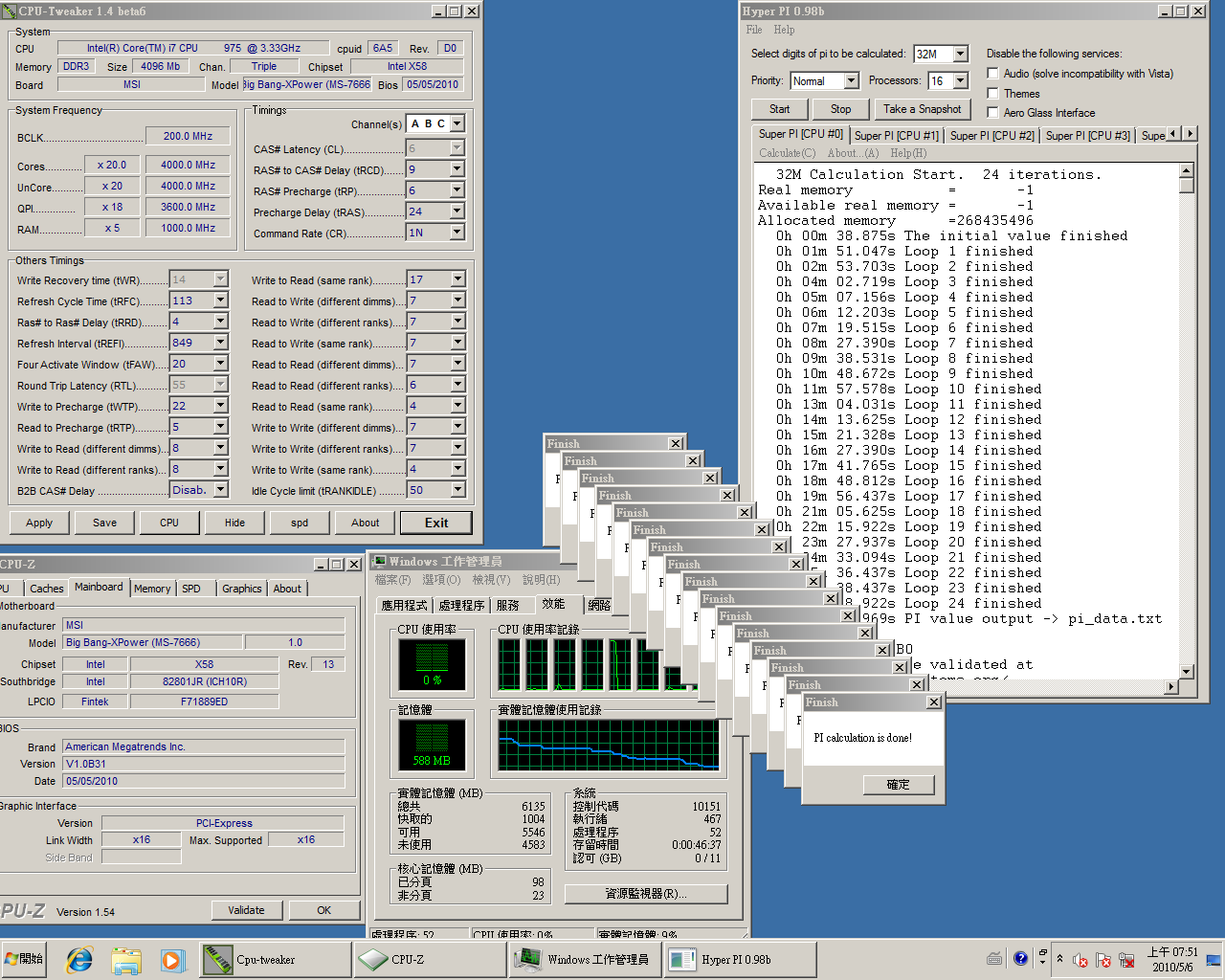
Task: Enable Audio service disable checkbox in Hyper PI
Action: 992,74
